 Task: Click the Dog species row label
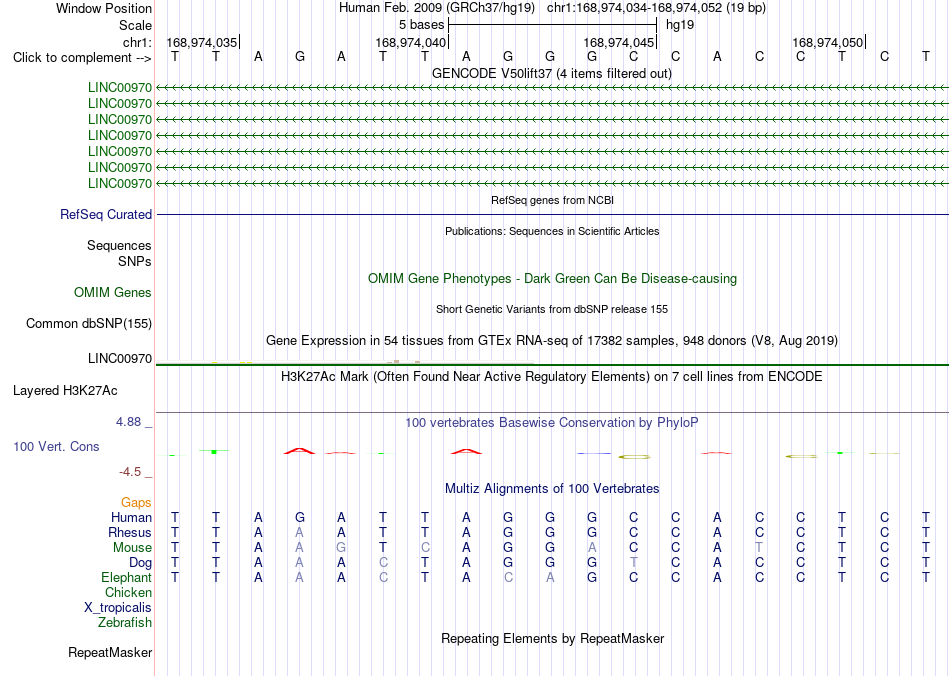141,563
